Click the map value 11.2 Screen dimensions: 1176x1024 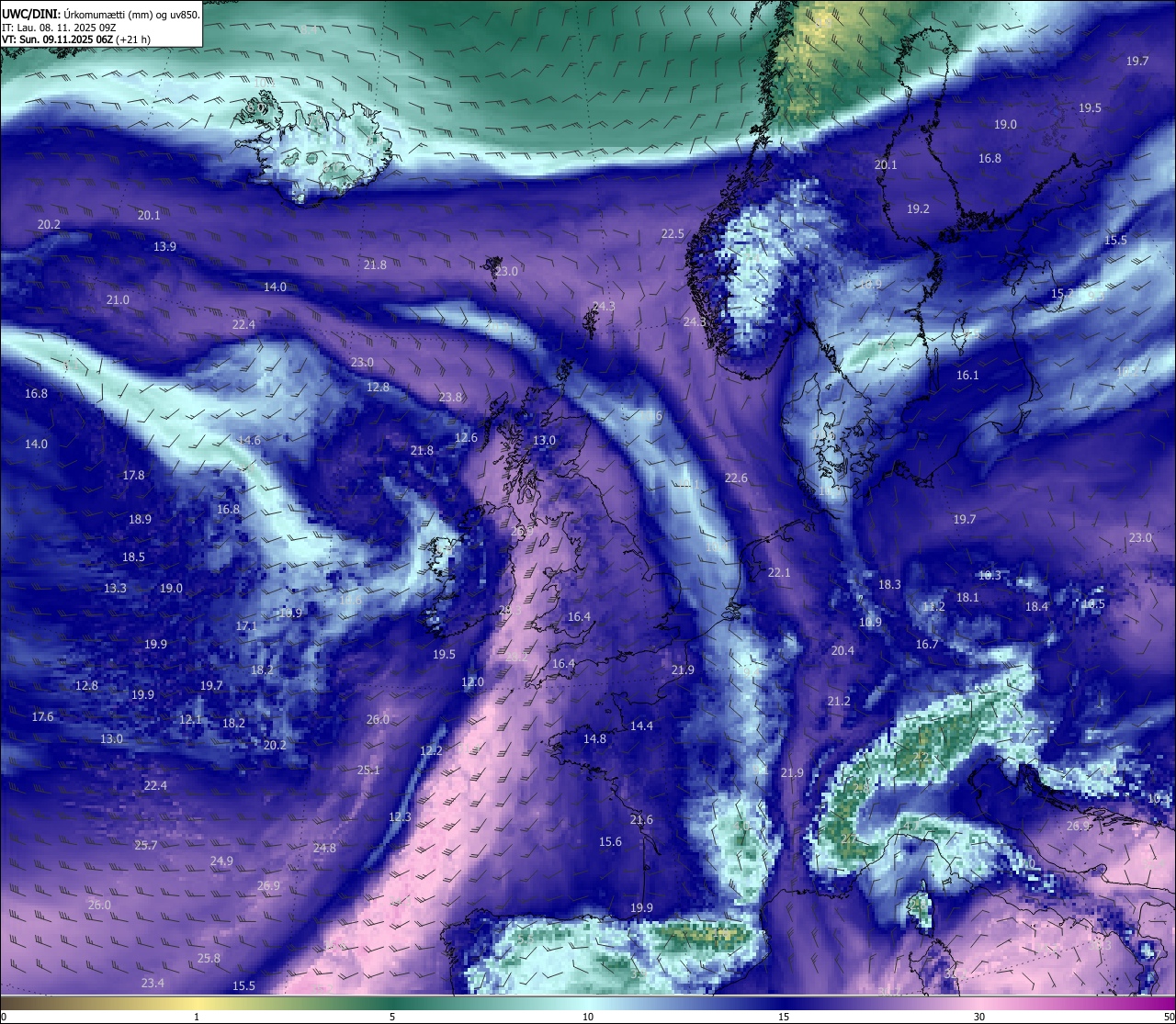point(933,606)
